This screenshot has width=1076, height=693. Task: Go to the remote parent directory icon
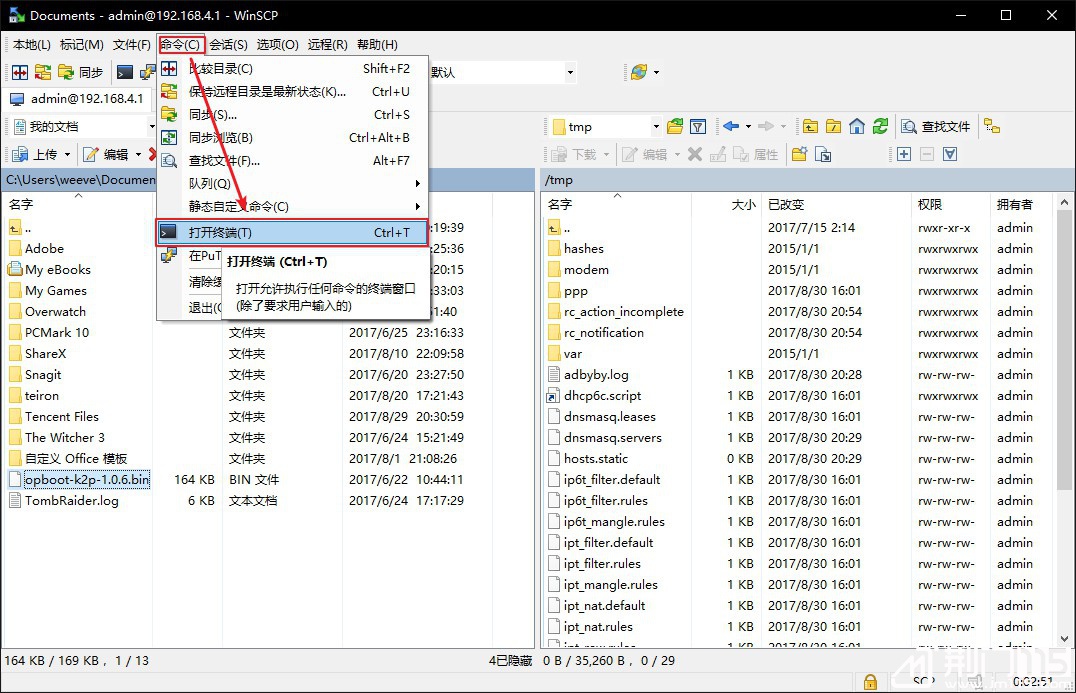(x=810, y=126)
